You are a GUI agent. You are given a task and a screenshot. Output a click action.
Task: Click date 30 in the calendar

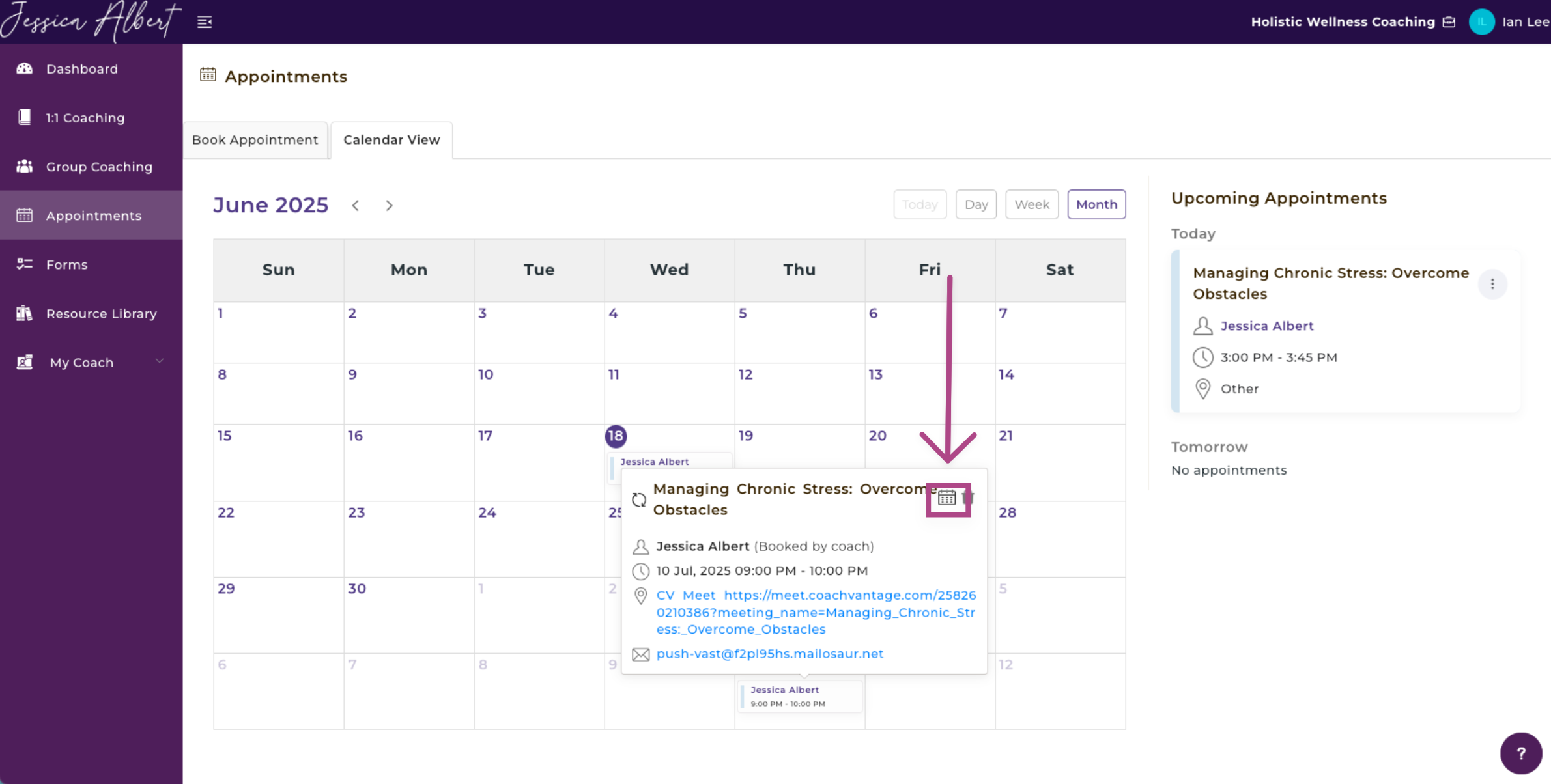(356, 589)
